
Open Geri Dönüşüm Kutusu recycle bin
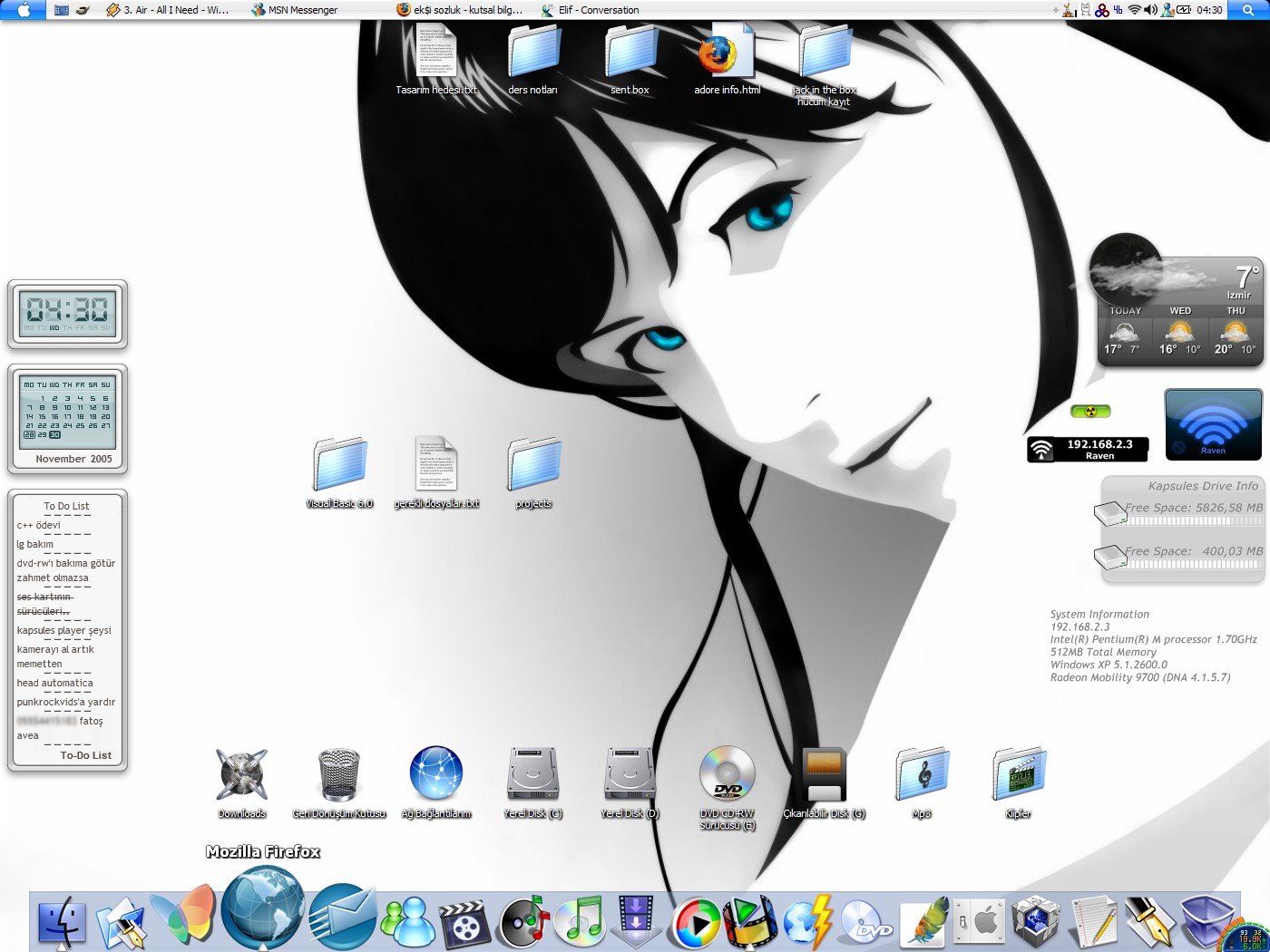(339, 782)
